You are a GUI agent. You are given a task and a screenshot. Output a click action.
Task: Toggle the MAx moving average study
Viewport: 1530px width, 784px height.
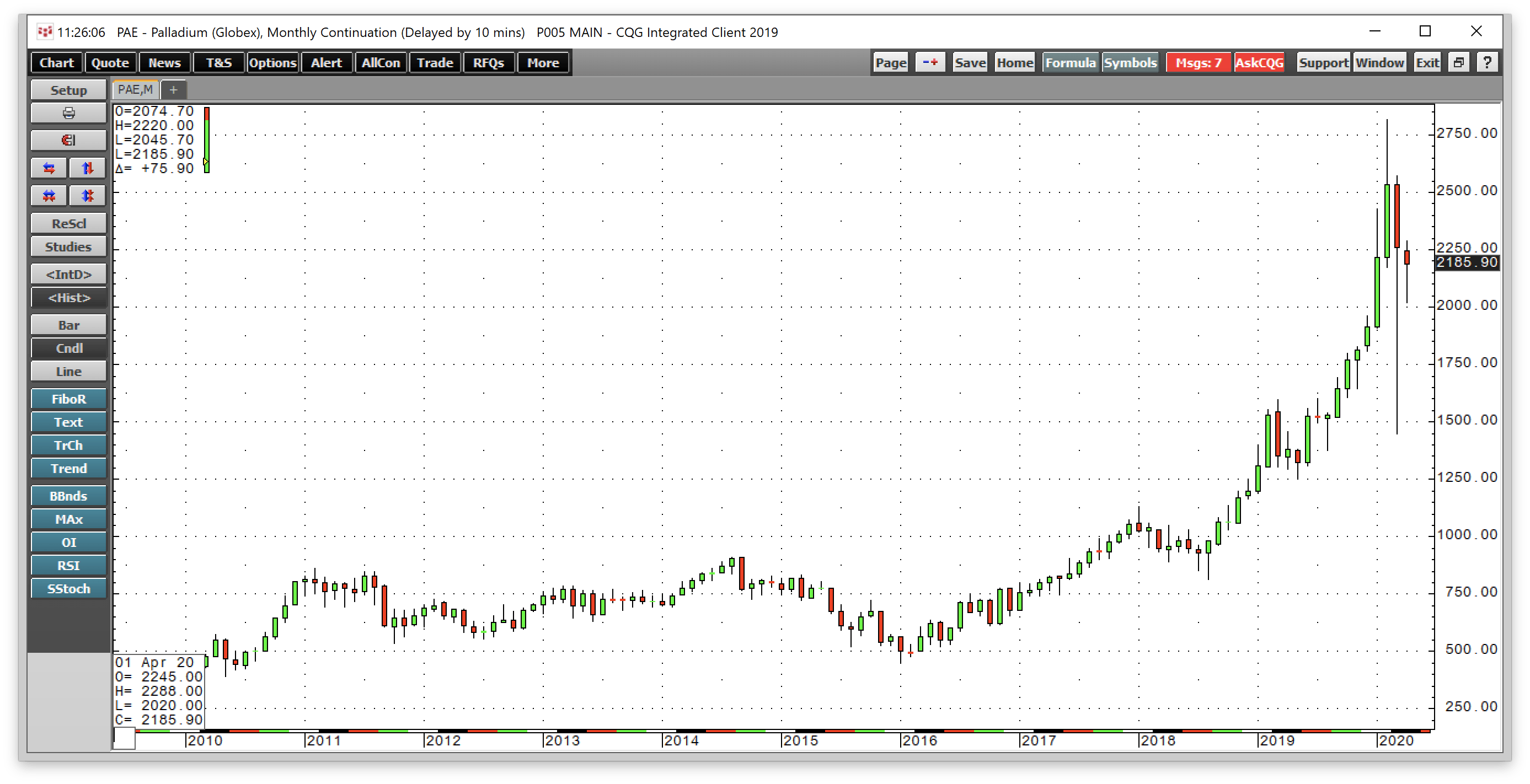(x=68, y=519)
